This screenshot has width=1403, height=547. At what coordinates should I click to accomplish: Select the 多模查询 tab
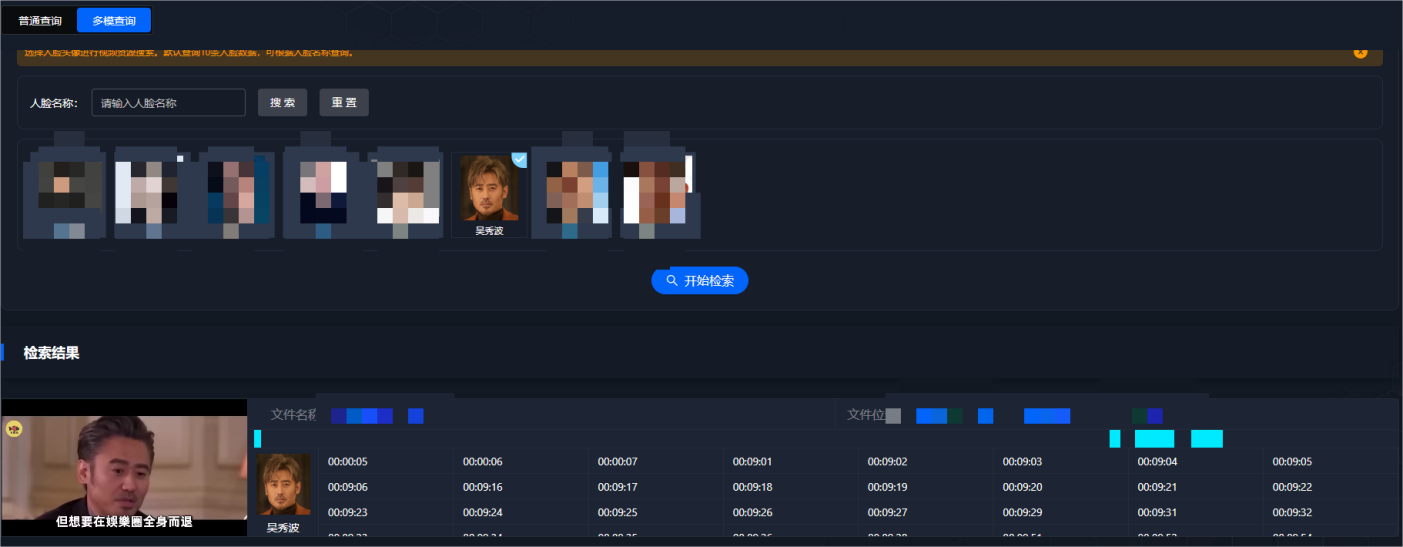[x=114, y=21]
